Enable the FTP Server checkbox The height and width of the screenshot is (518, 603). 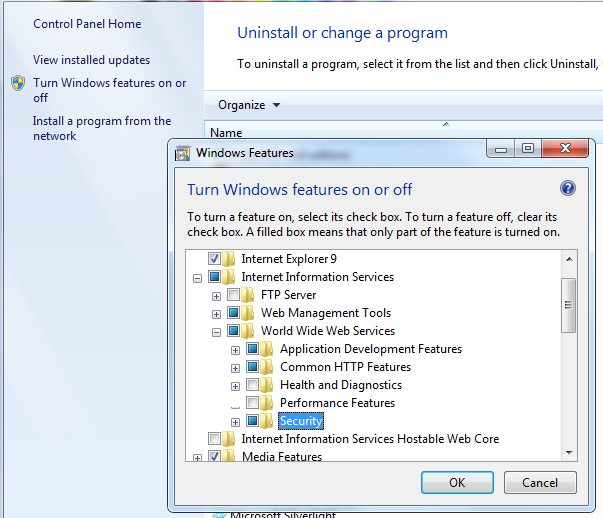(233, 295)
